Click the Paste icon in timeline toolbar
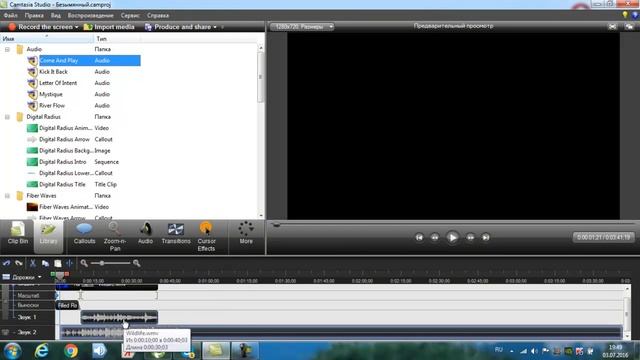Viewport: 640px width, 360px height. (x=58, y=263)
